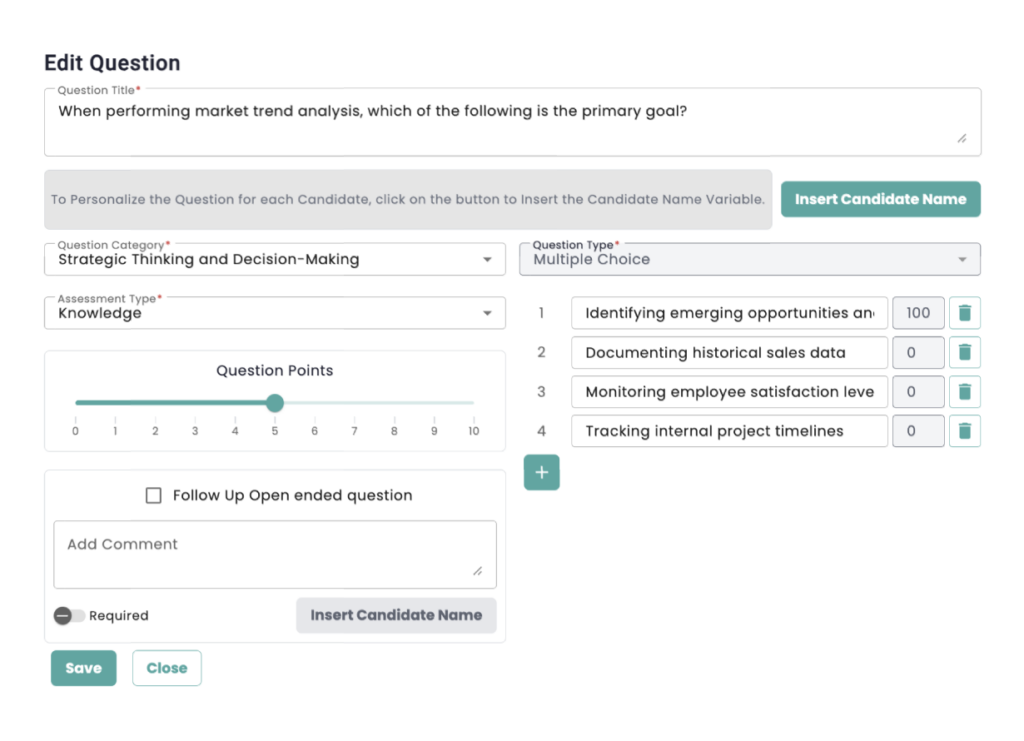Delete the first answer option with trash icon
Viewport: 1024px width, 741px height.
coord(964,313)
